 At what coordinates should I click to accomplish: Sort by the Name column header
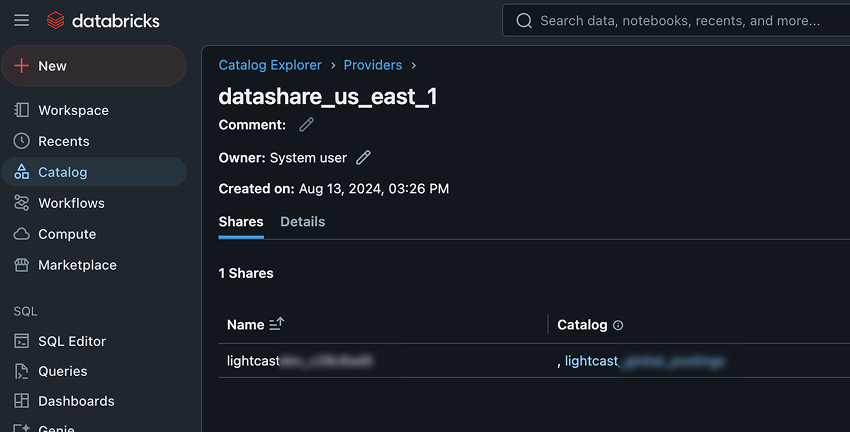(255, 325)
